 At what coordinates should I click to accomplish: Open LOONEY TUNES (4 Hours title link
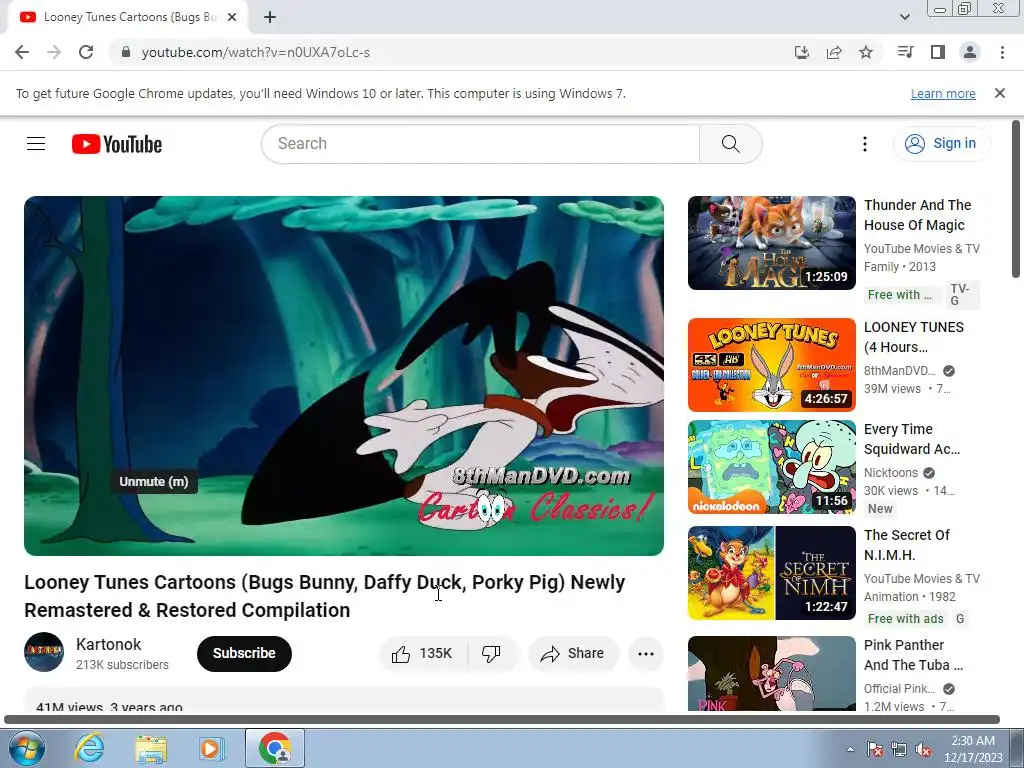pos(914,337)
